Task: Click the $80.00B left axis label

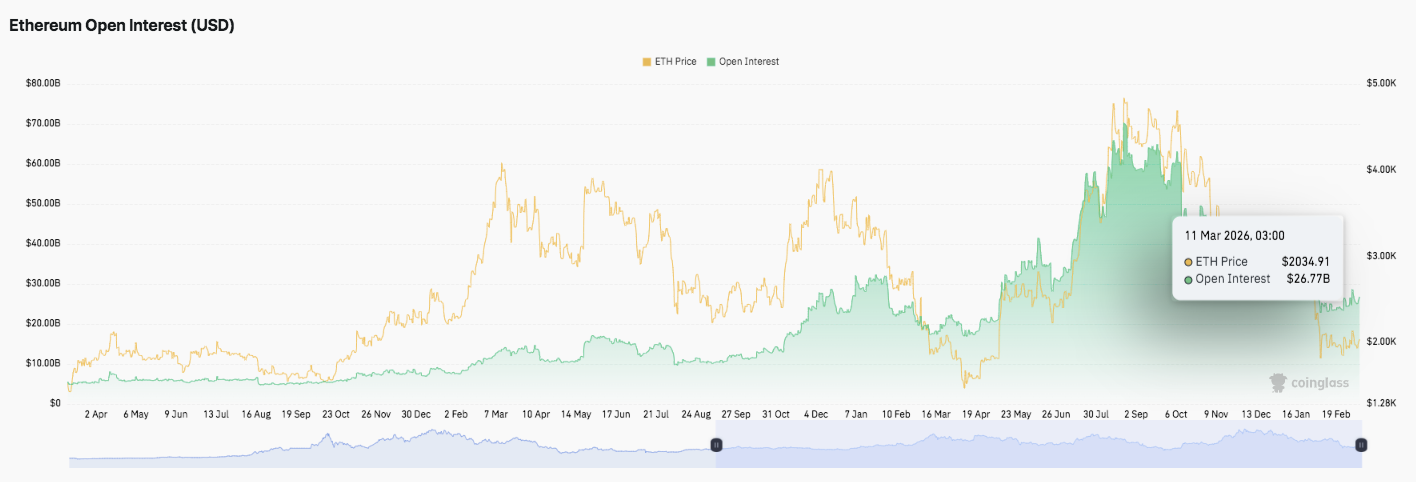Action: 43,83
